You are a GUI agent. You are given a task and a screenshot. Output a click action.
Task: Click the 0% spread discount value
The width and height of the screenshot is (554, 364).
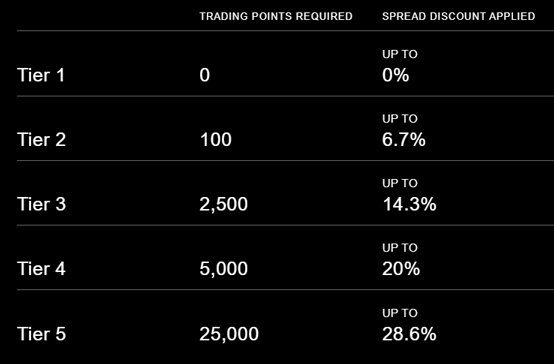[396, 75]
